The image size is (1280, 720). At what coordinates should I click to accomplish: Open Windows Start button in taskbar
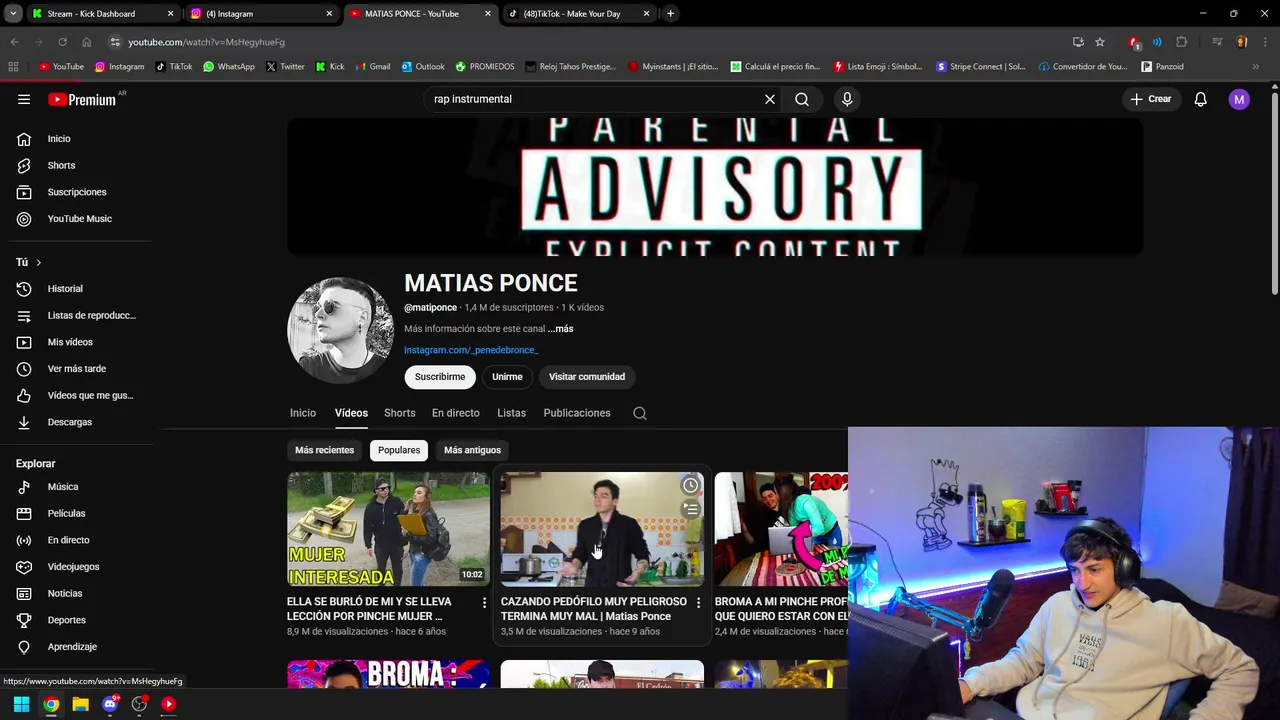coord(21,704)
